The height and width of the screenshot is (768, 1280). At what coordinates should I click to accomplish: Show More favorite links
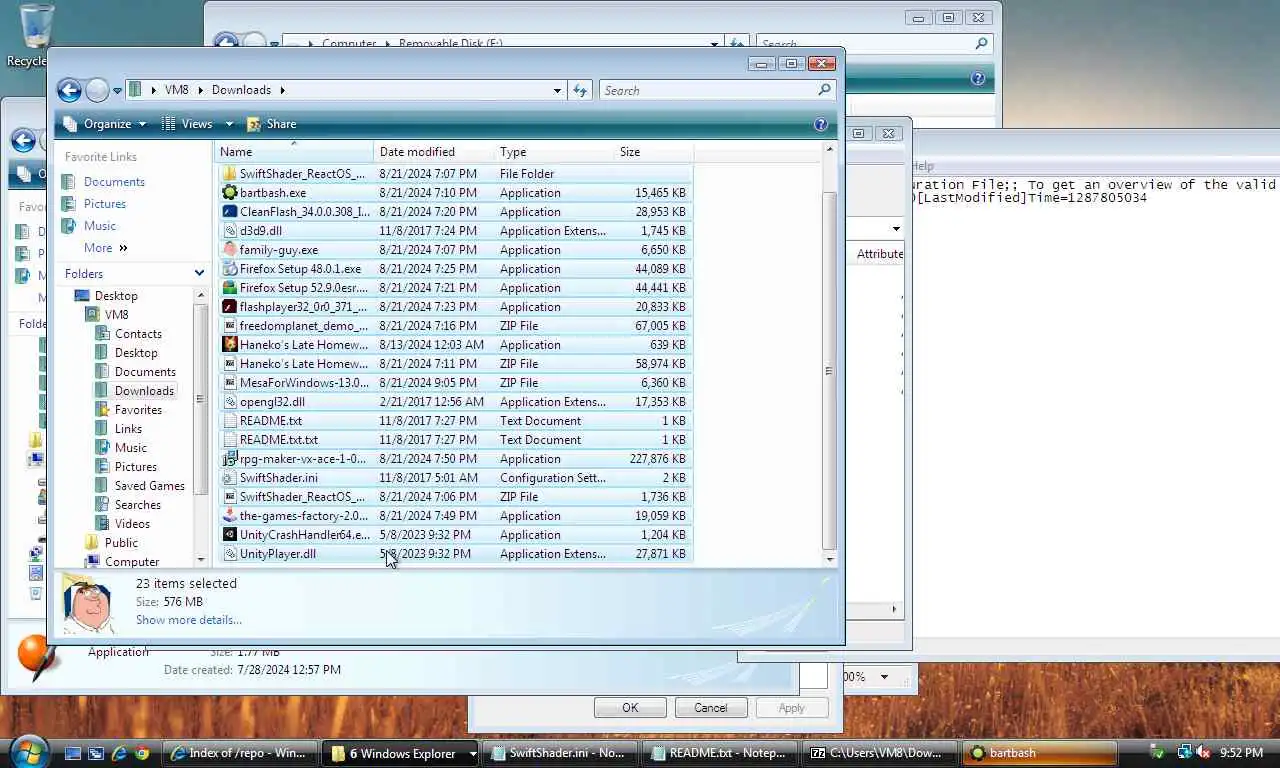106,248
